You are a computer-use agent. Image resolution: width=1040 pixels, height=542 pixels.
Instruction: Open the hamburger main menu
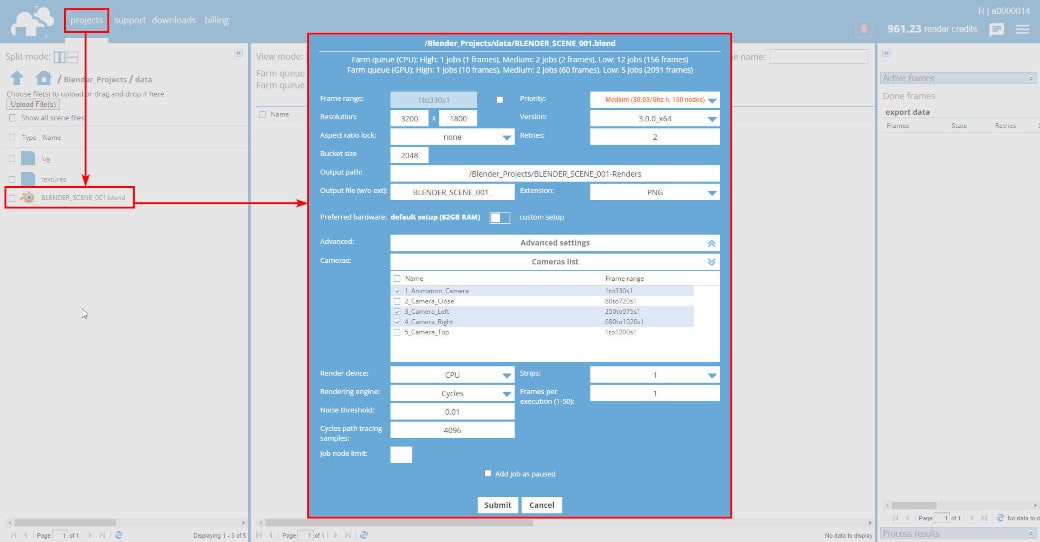(1023, 29)
